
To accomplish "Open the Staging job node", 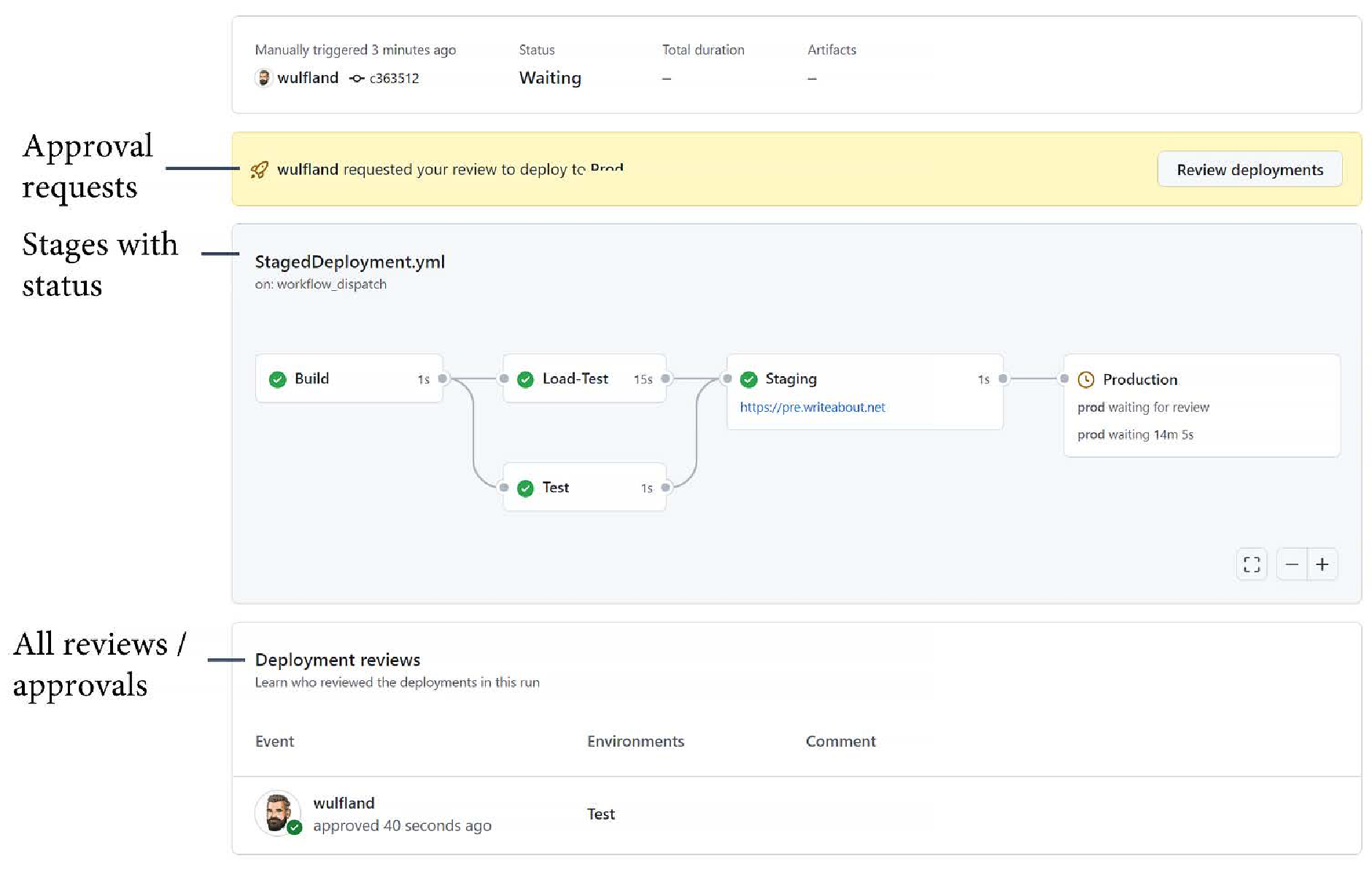I will [x=864, y=392].
